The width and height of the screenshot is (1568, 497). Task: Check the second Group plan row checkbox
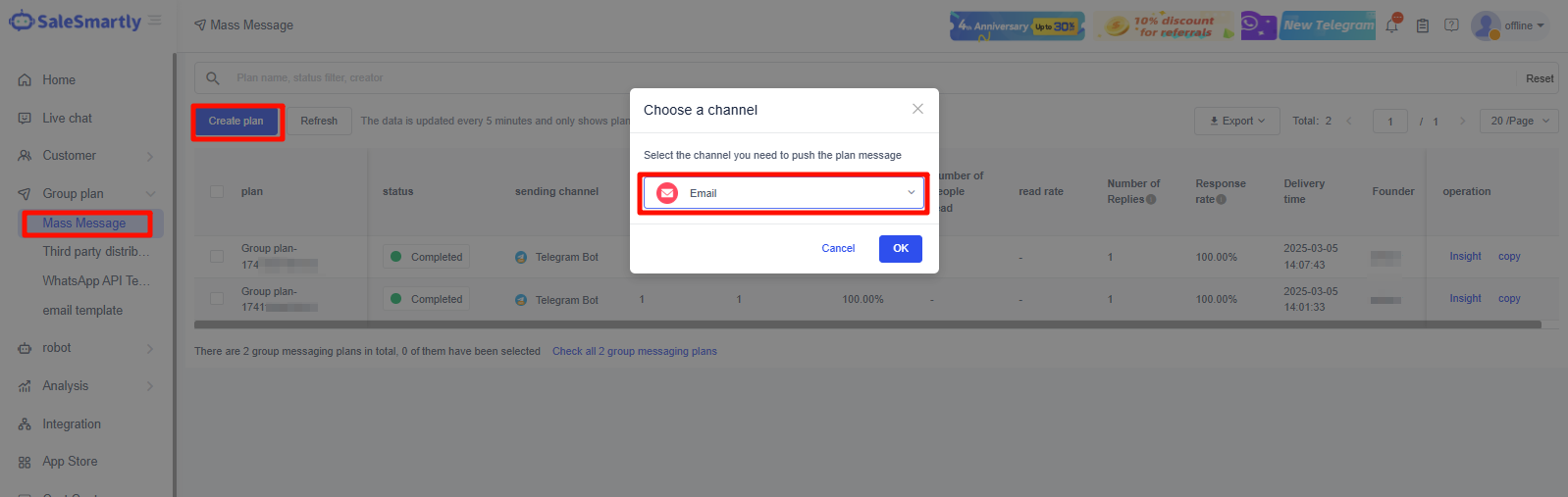click(x=217, y=298)
